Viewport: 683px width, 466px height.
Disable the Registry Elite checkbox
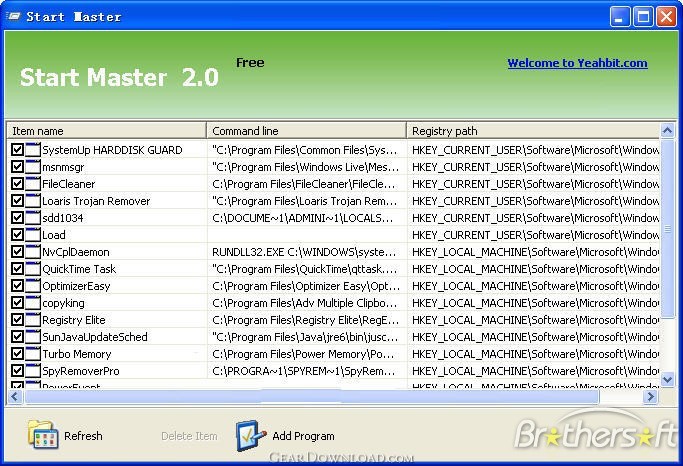17,320
